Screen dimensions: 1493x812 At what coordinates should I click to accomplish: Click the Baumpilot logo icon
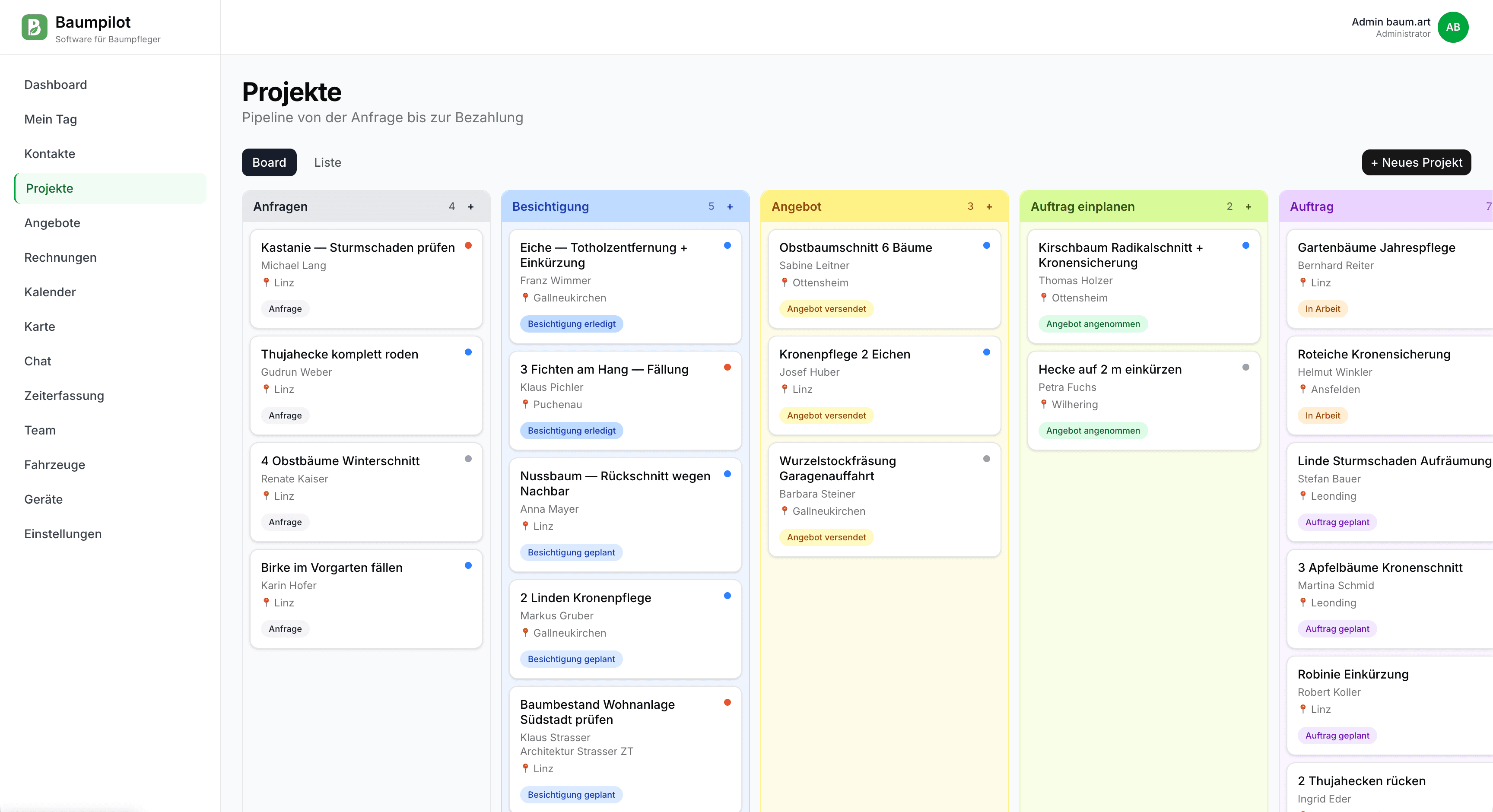pyautogui.click(x=34, y=27)
